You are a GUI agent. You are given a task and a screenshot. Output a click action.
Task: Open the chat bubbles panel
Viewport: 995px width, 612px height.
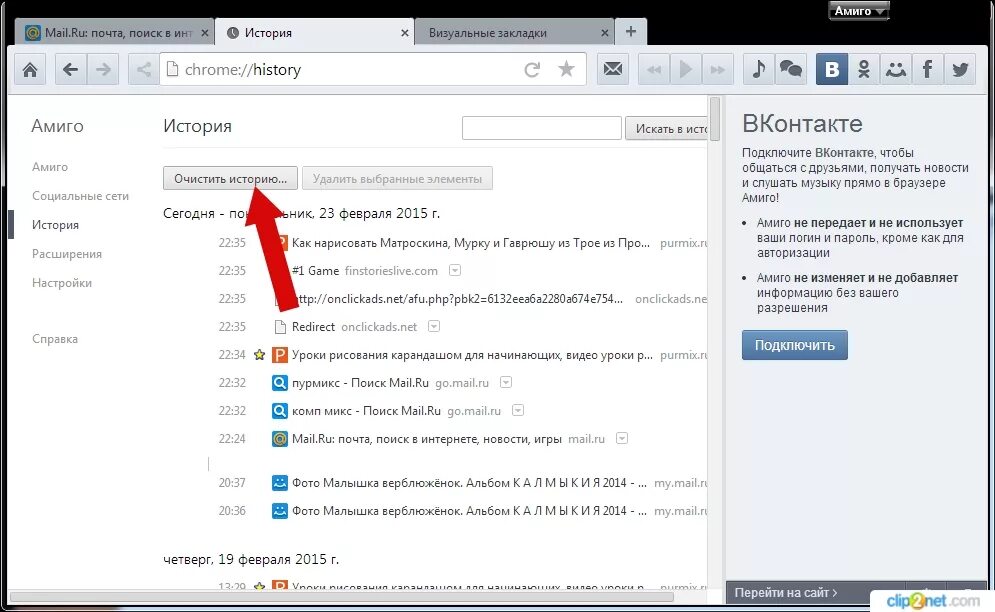point(790,69)
